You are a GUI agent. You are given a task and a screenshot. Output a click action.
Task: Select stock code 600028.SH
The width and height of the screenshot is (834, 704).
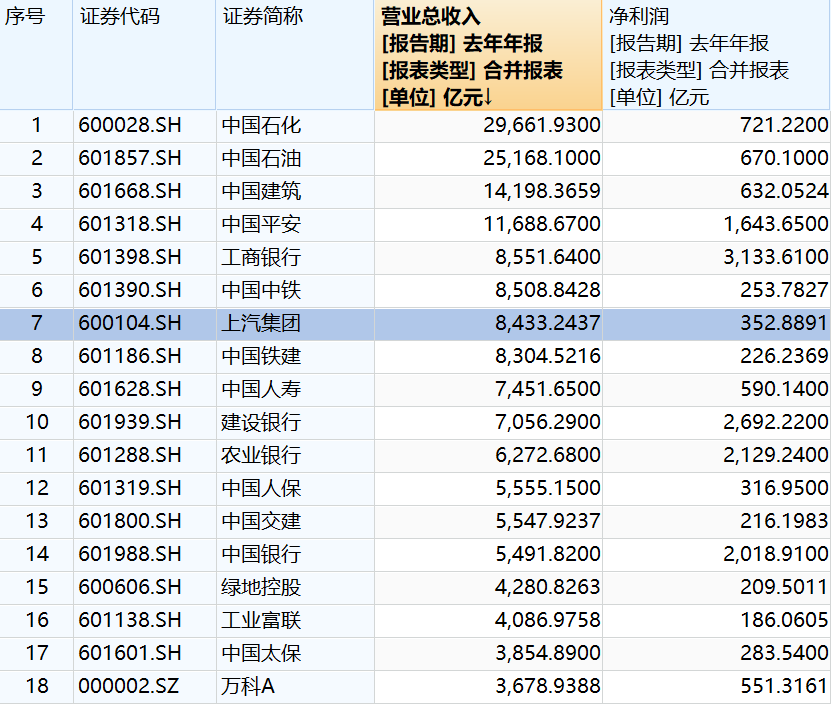point(130,125)
